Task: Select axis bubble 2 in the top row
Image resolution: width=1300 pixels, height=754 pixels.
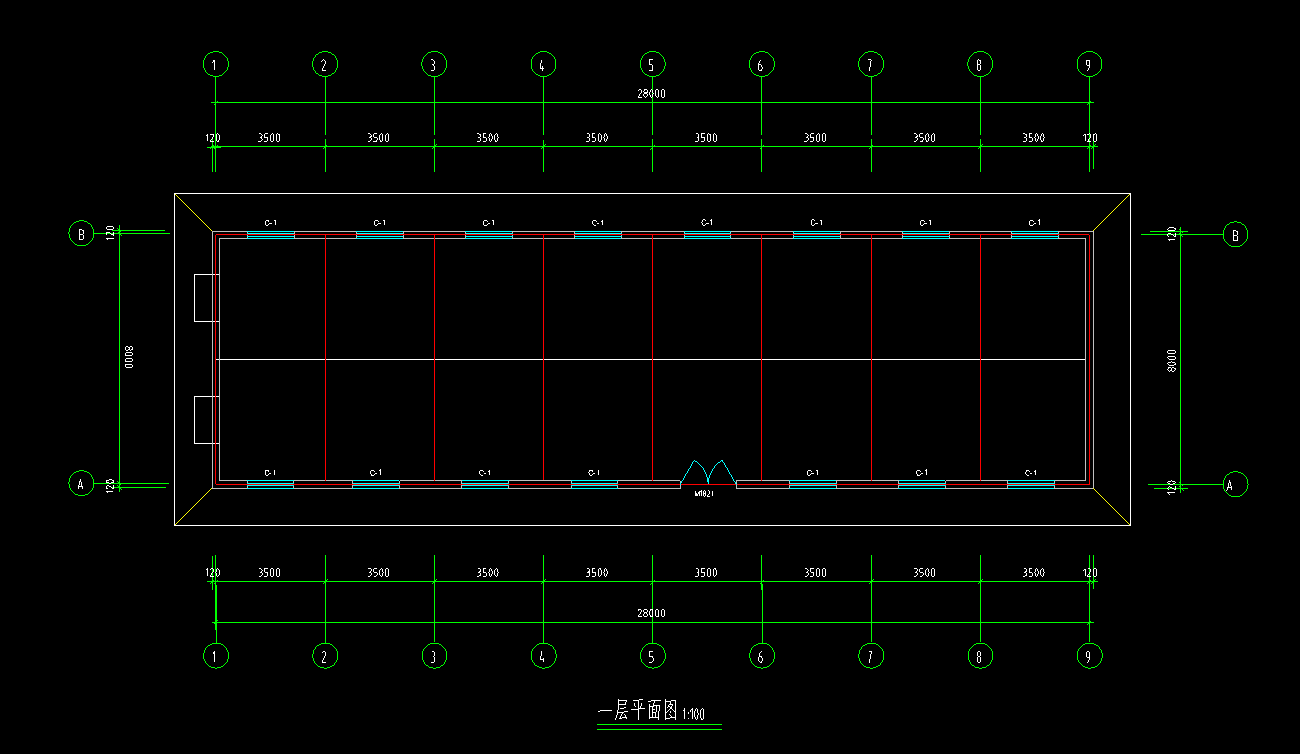Action: tap(324, 65)
